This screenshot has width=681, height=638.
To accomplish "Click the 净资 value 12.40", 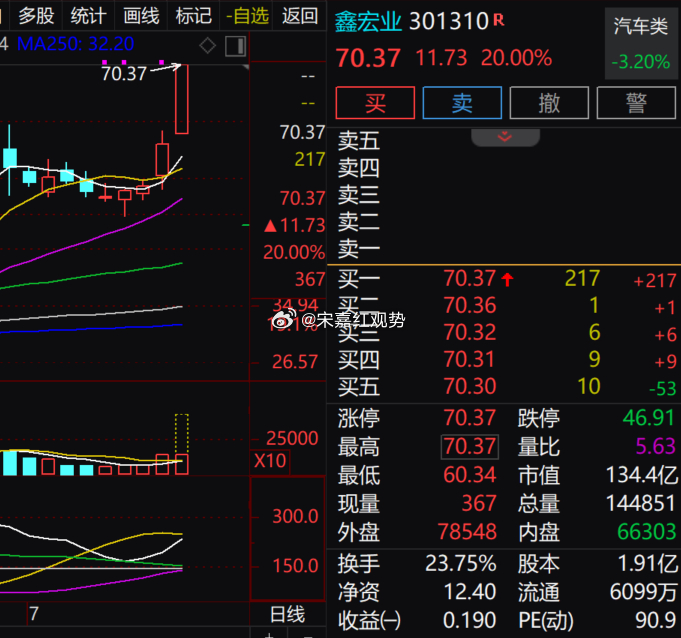I will (469, 592).
